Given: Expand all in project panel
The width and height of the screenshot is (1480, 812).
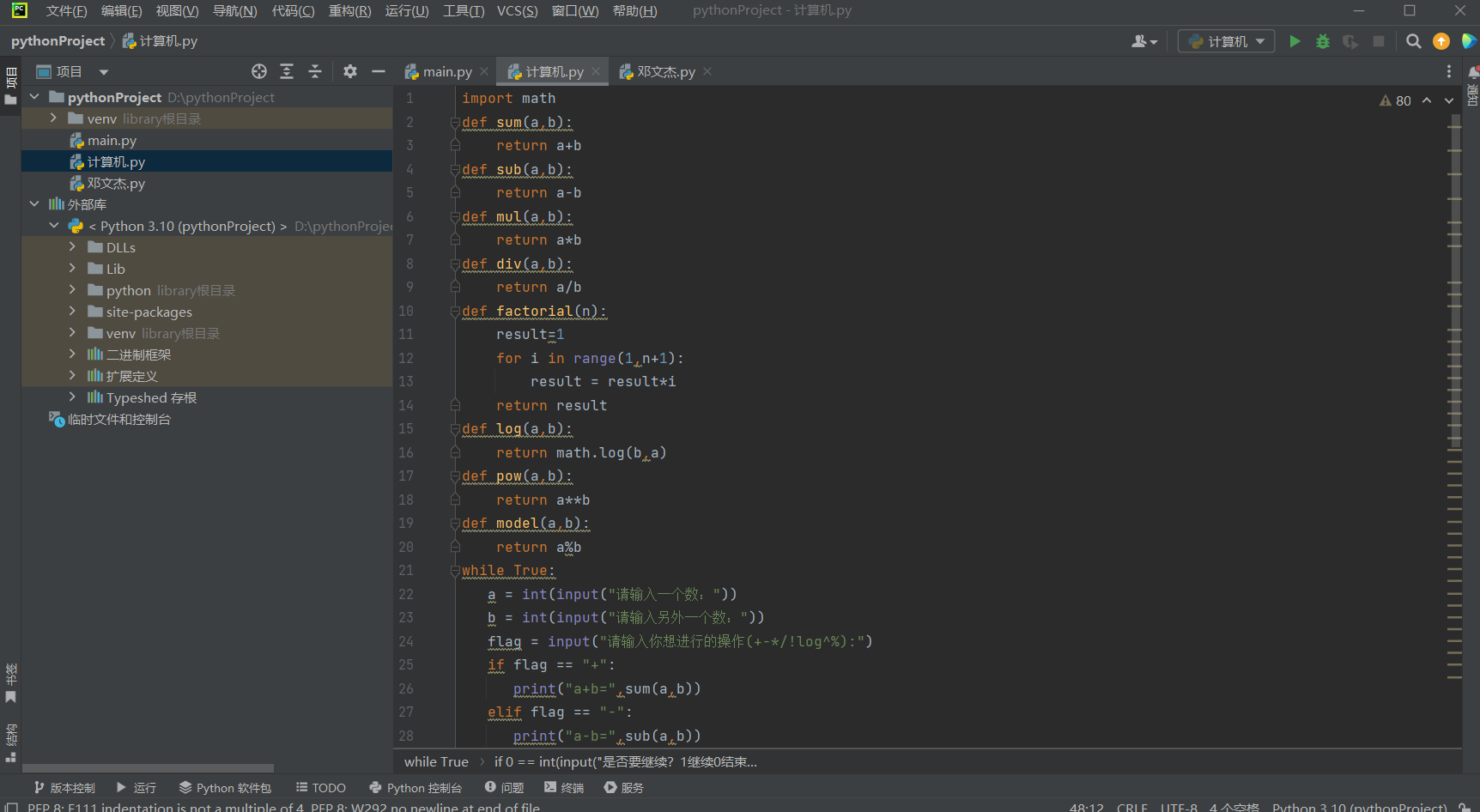Looking at the screenshot, I should tap(287, 71).
